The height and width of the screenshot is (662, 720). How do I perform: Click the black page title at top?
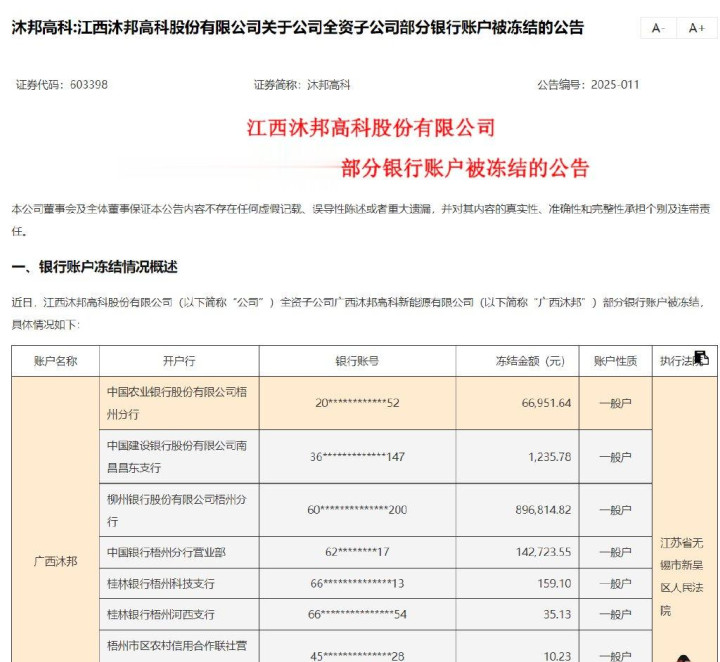(x=298, y=28)
